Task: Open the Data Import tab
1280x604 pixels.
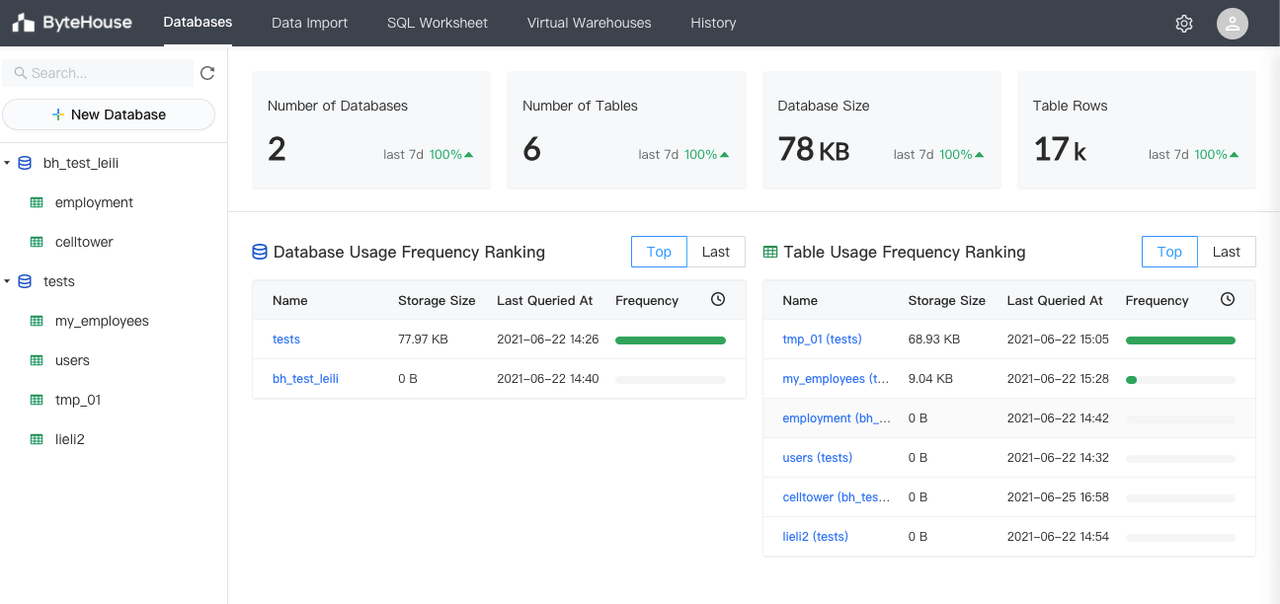Action: (310, 23)
